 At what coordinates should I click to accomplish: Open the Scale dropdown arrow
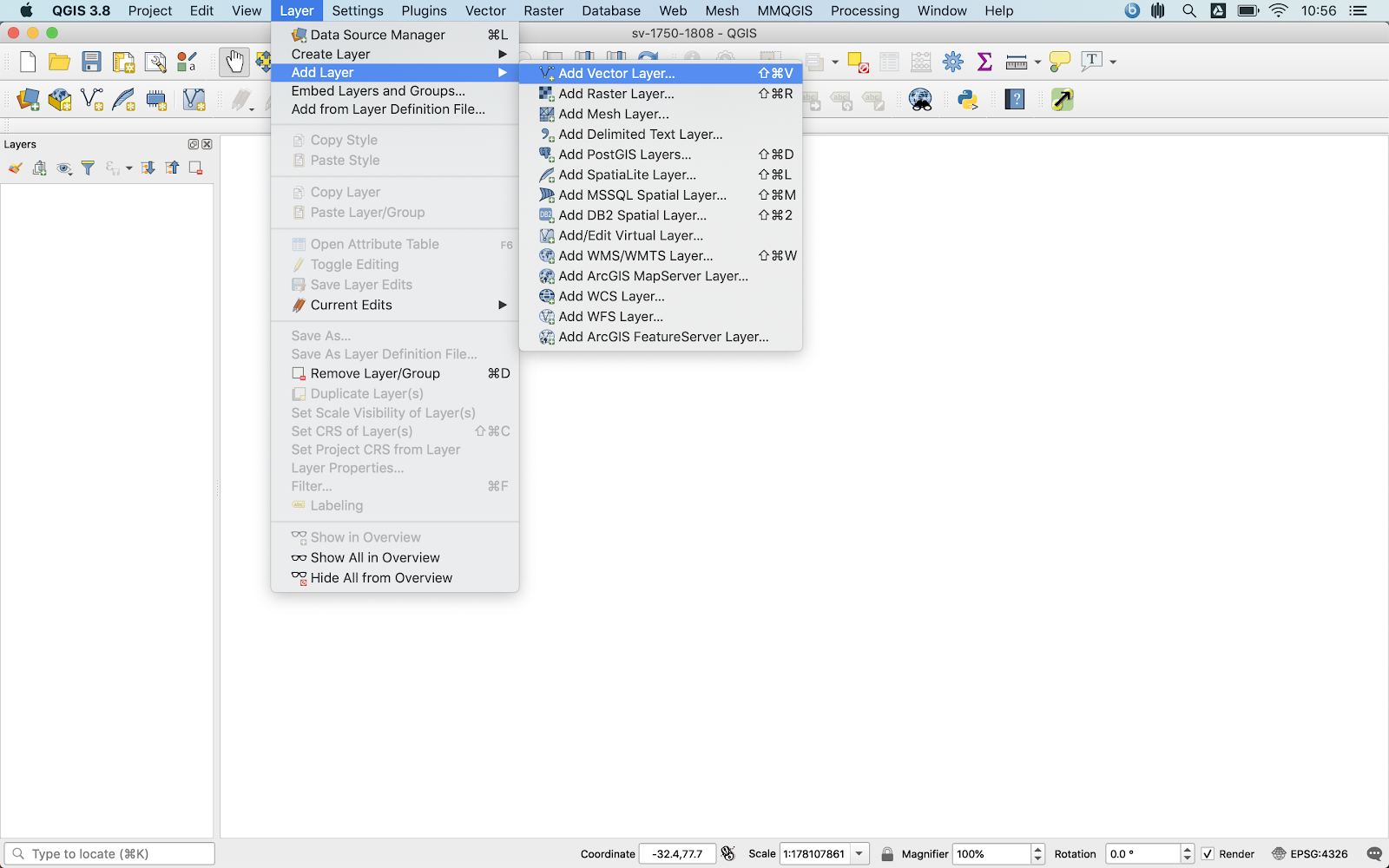859,853
